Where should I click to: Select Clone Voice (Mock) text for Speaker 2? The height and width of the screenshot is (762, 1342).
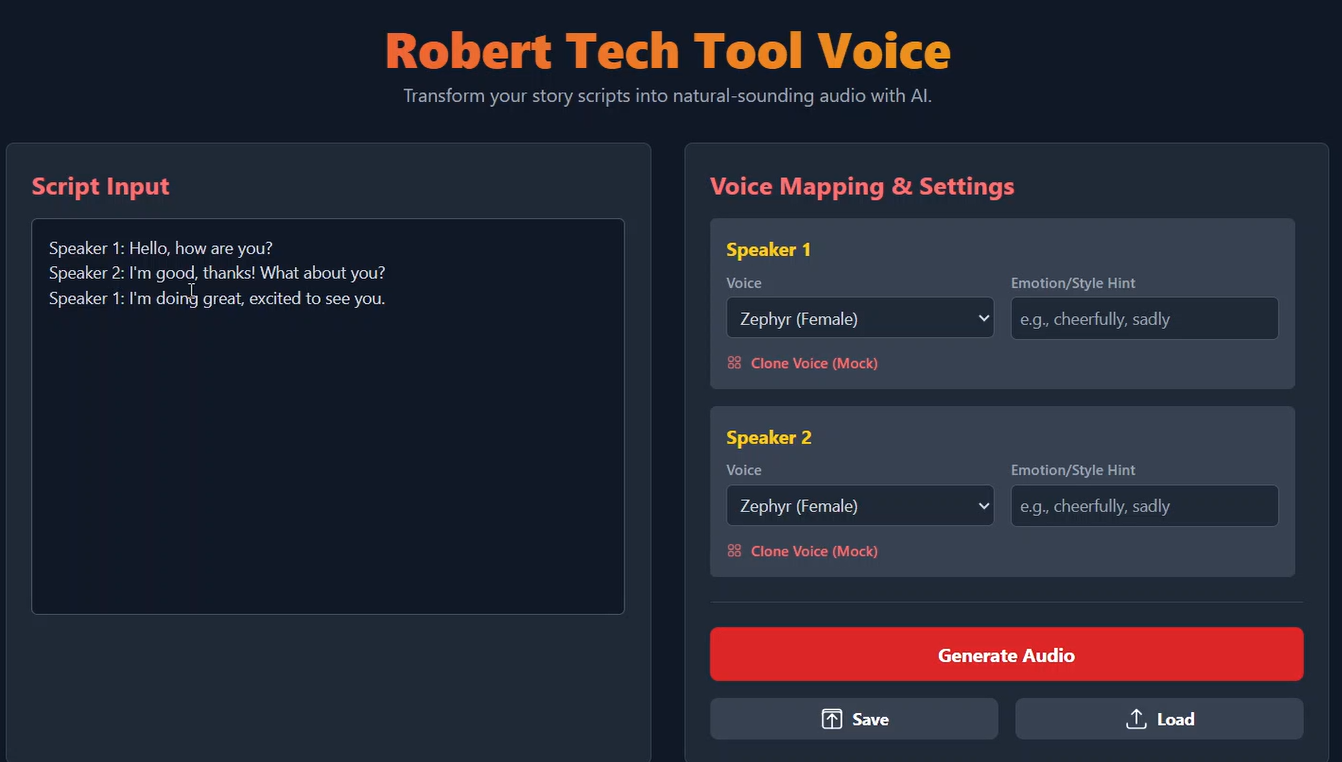814,551
